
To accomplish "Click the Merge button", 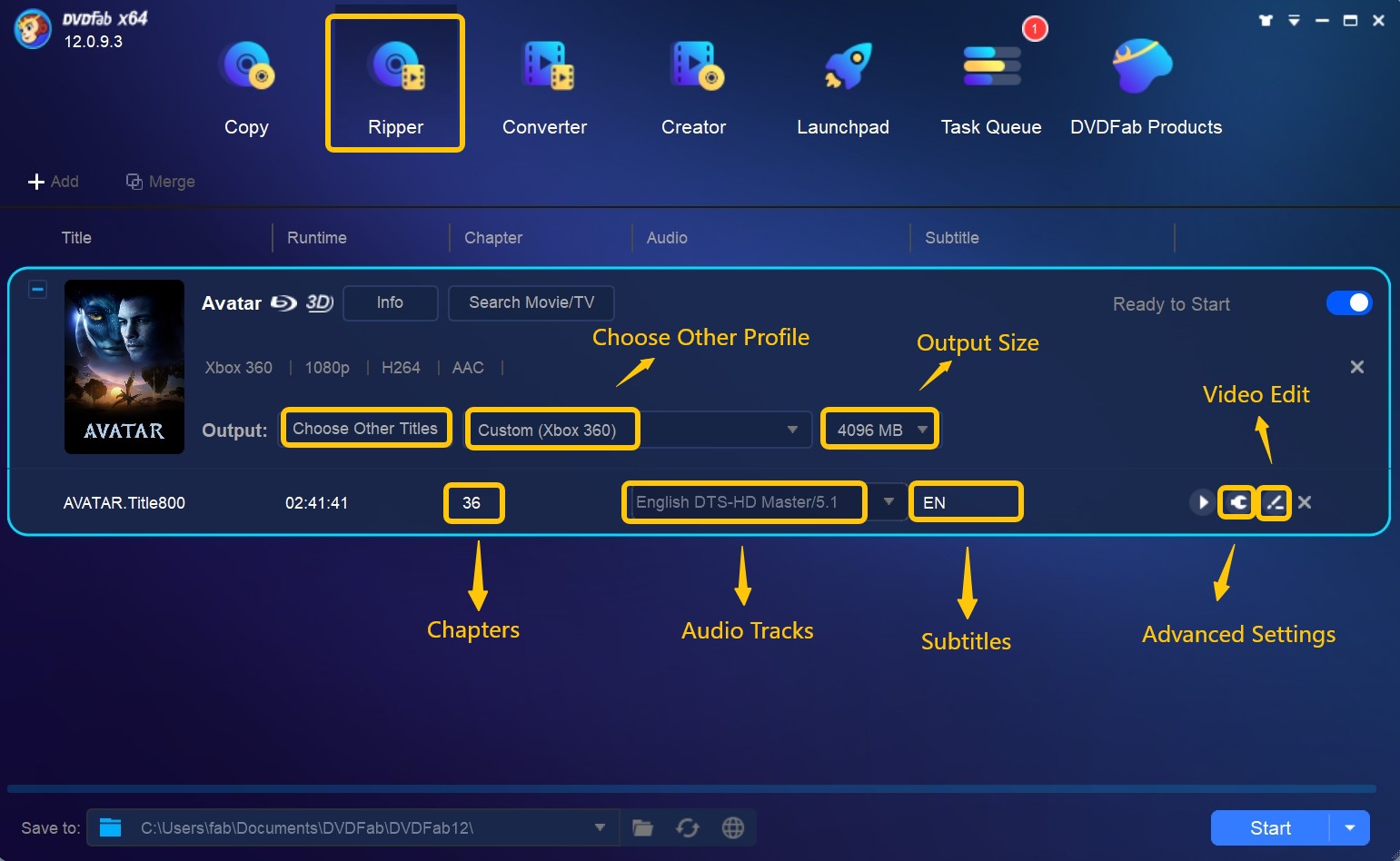I will [160, 182].
